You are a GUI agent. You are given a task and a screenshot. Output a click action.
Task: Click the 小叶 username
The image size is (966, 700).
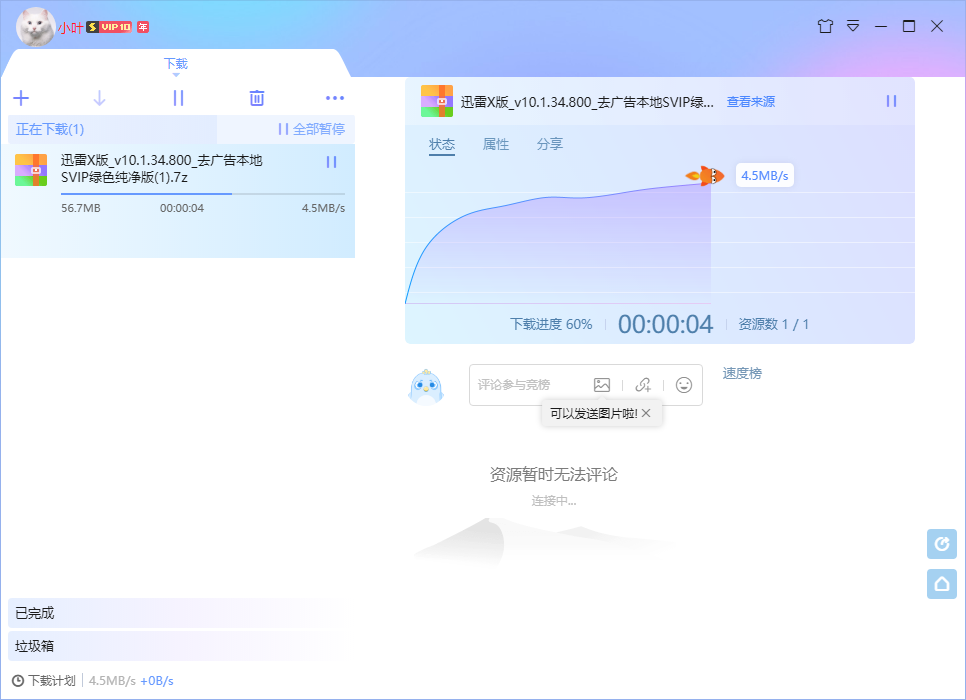point(70,28)
